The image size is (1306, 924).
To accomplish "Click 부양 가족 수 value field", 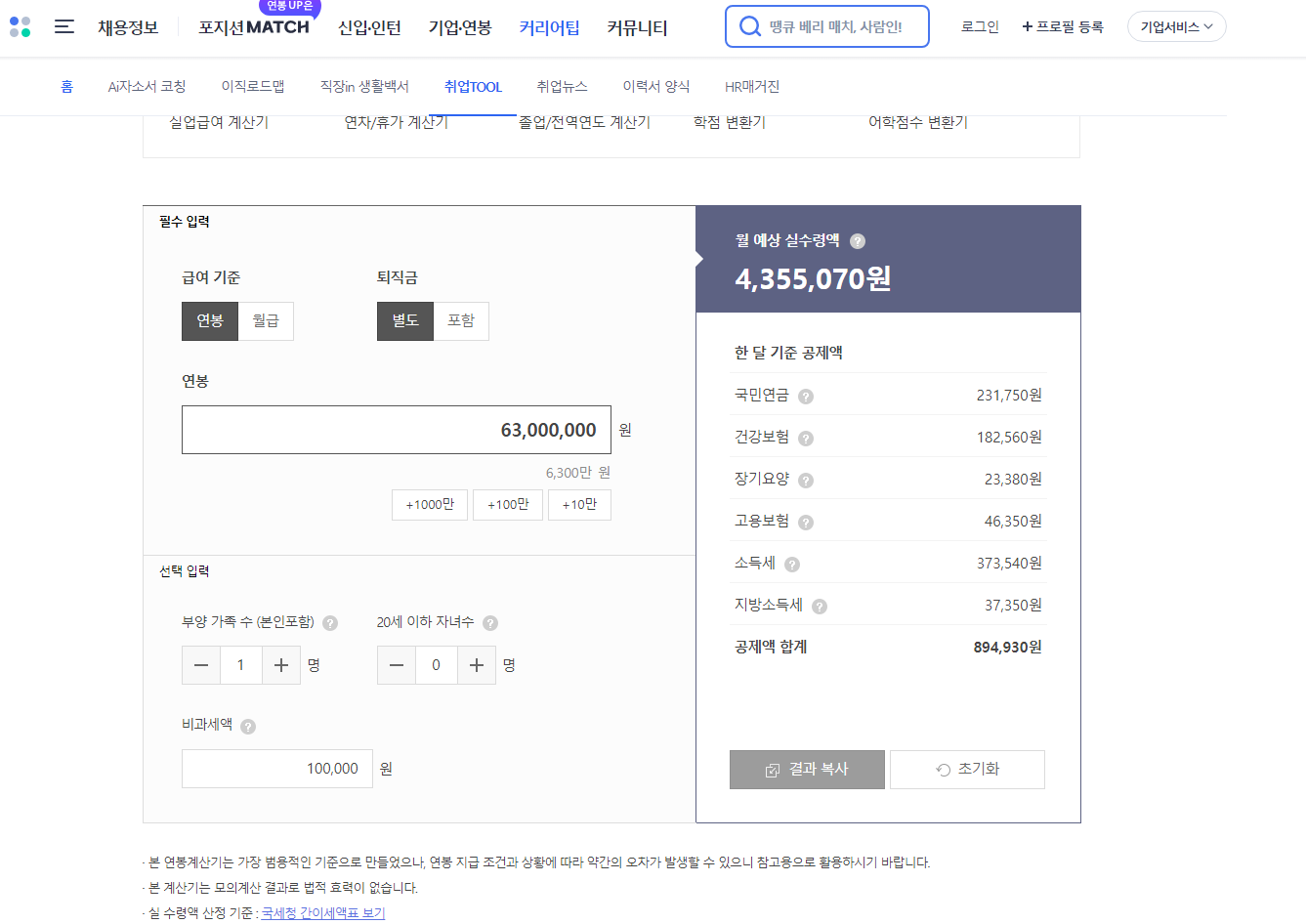I will [241, 665].
